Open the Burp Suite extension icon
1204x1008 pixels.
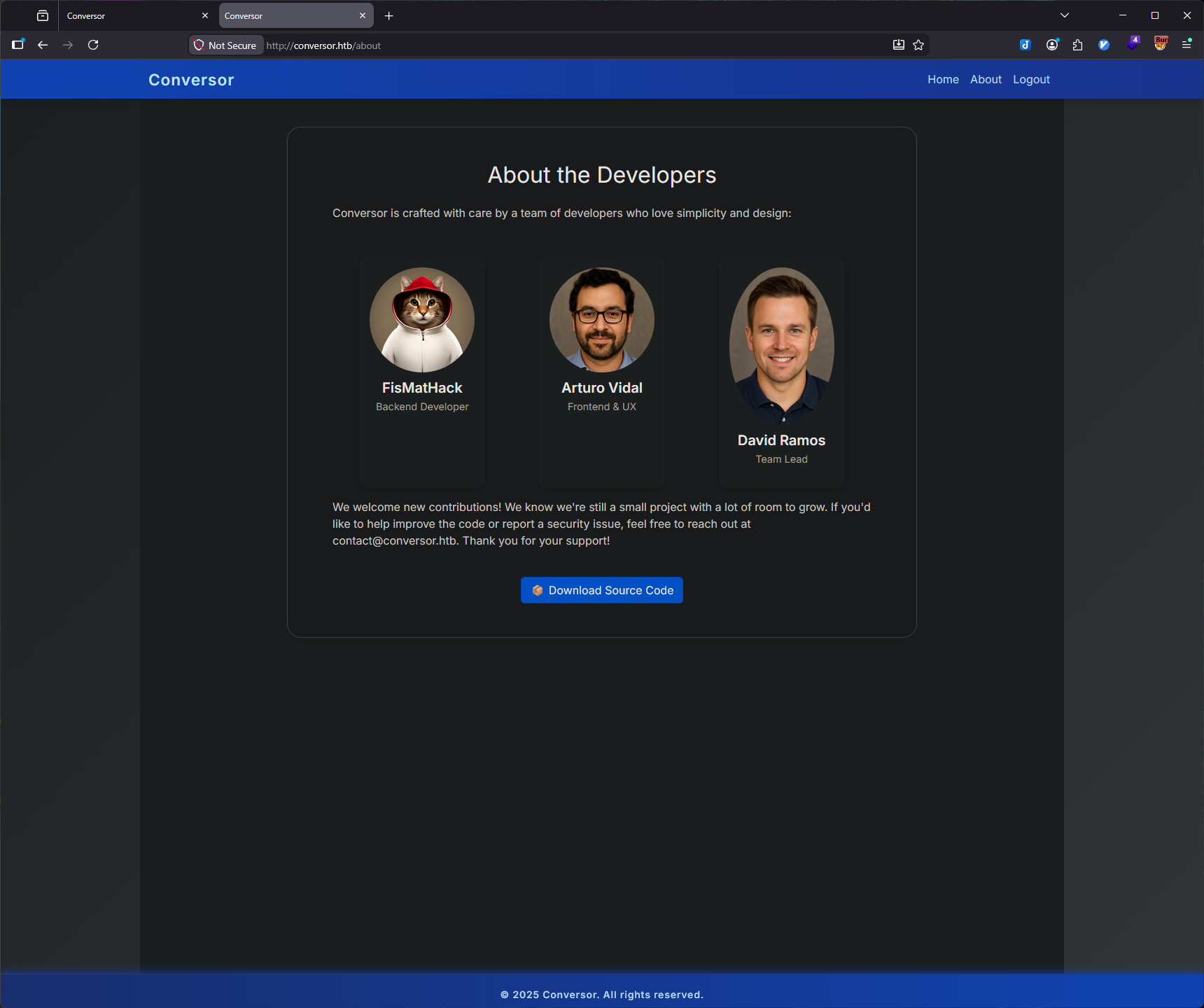pos(1161,43)
